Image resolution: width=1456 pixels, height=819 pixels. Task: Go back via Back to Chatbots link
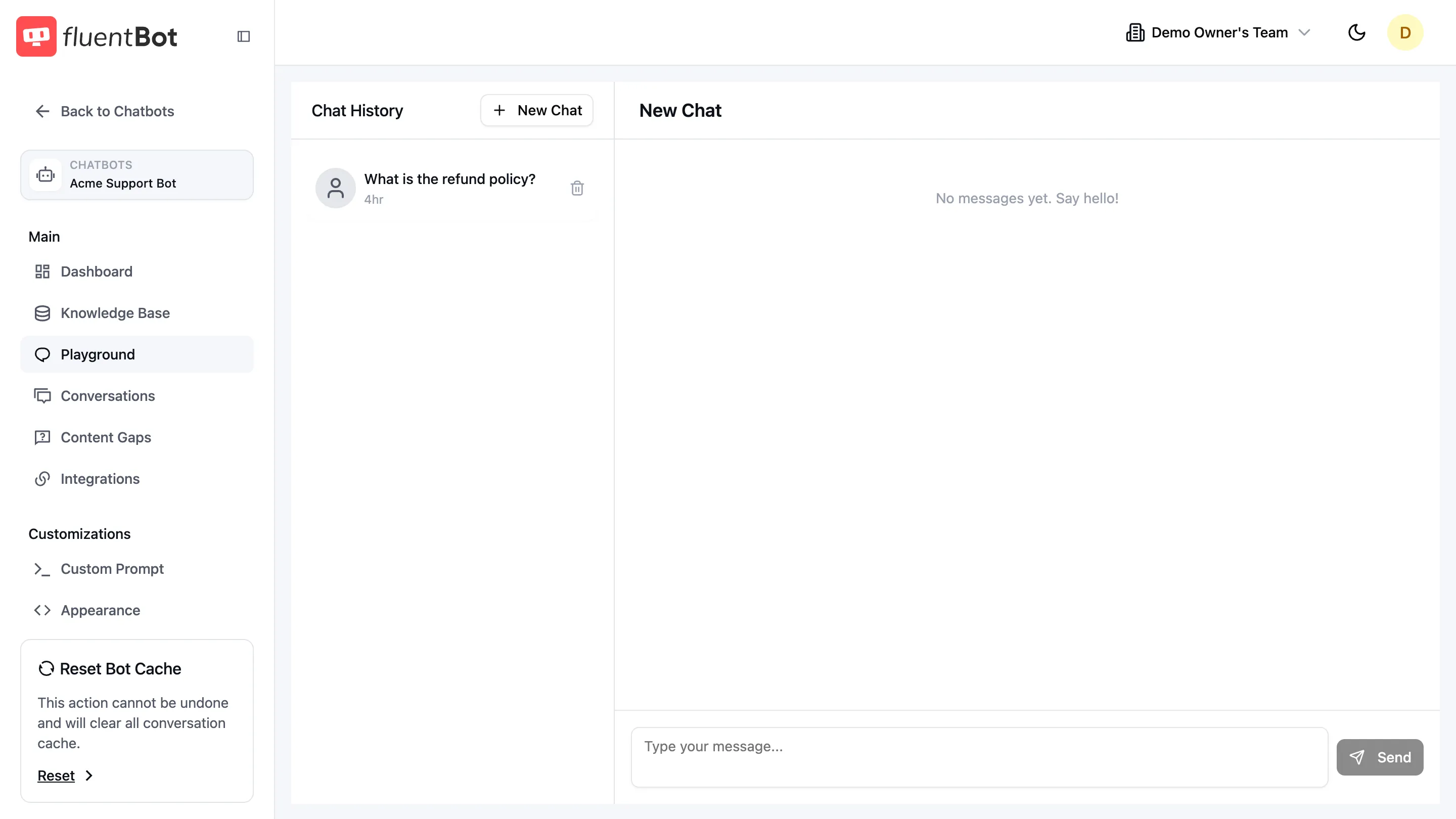pyautogui.click(x=105, y=111)
